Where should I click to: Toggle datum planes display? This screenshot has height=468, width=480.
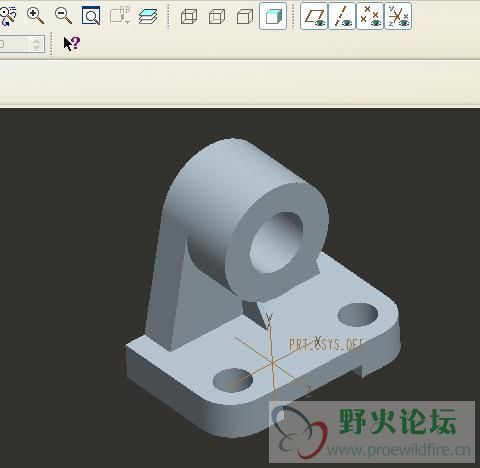coord(314,16)
